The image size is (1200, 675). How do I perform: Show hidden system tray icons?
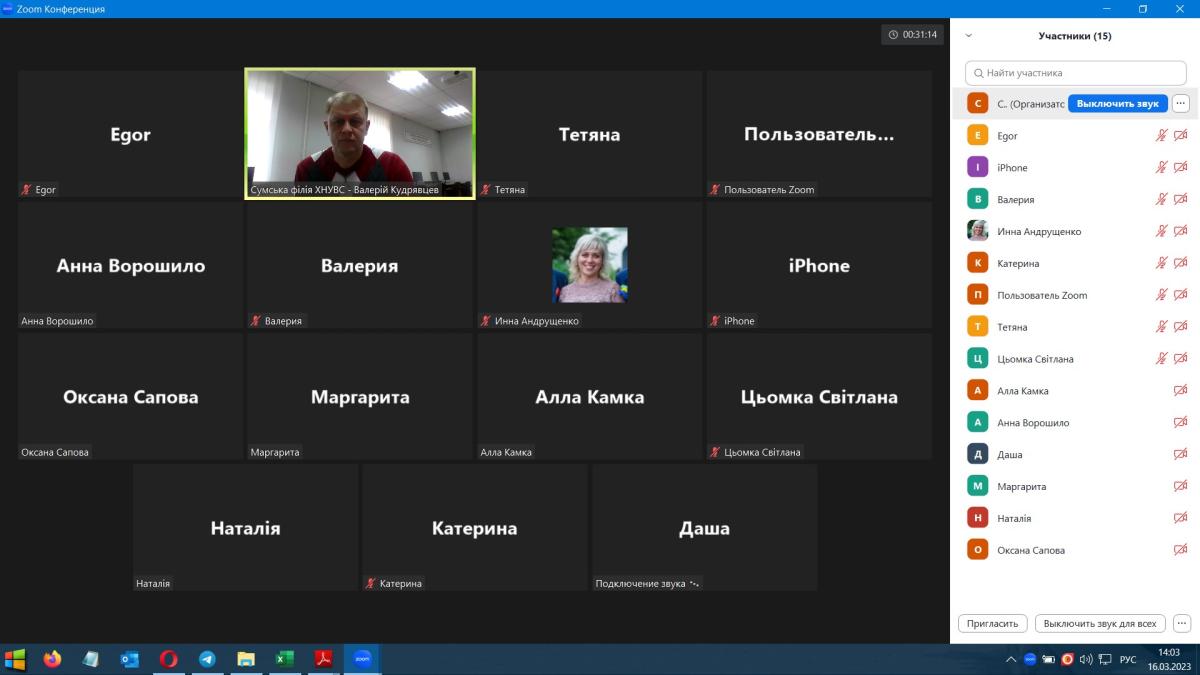tap(1012, 660)
